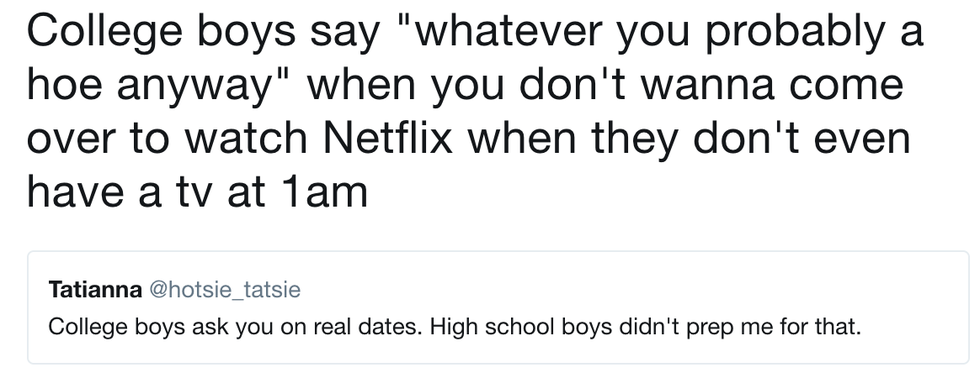Viewport: 980px width, 378px height.
Task: Click the words "over to watch" in the tweet
Action: (167, 138)
